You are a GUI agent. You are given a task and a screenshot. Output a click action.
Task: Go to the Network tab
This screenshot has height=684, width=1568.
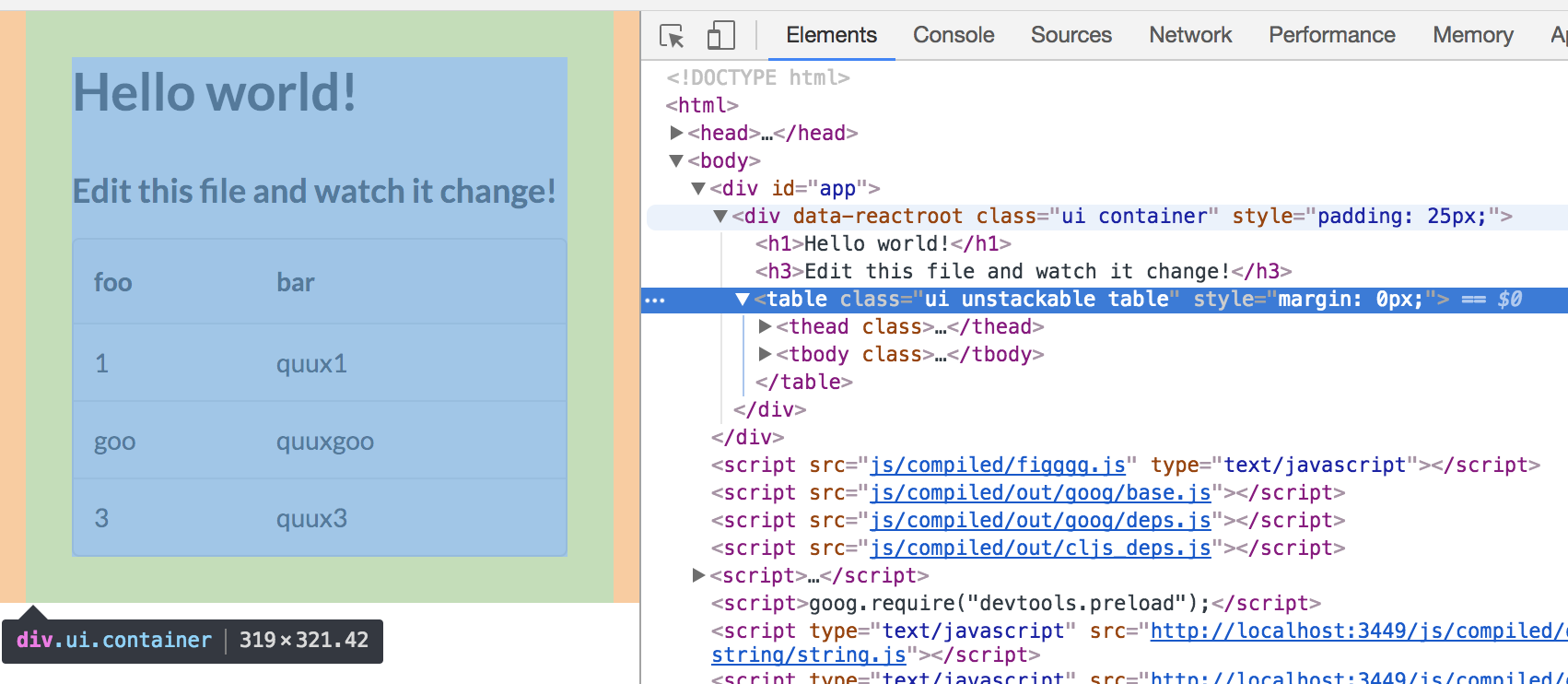(x=1189, y=35)
